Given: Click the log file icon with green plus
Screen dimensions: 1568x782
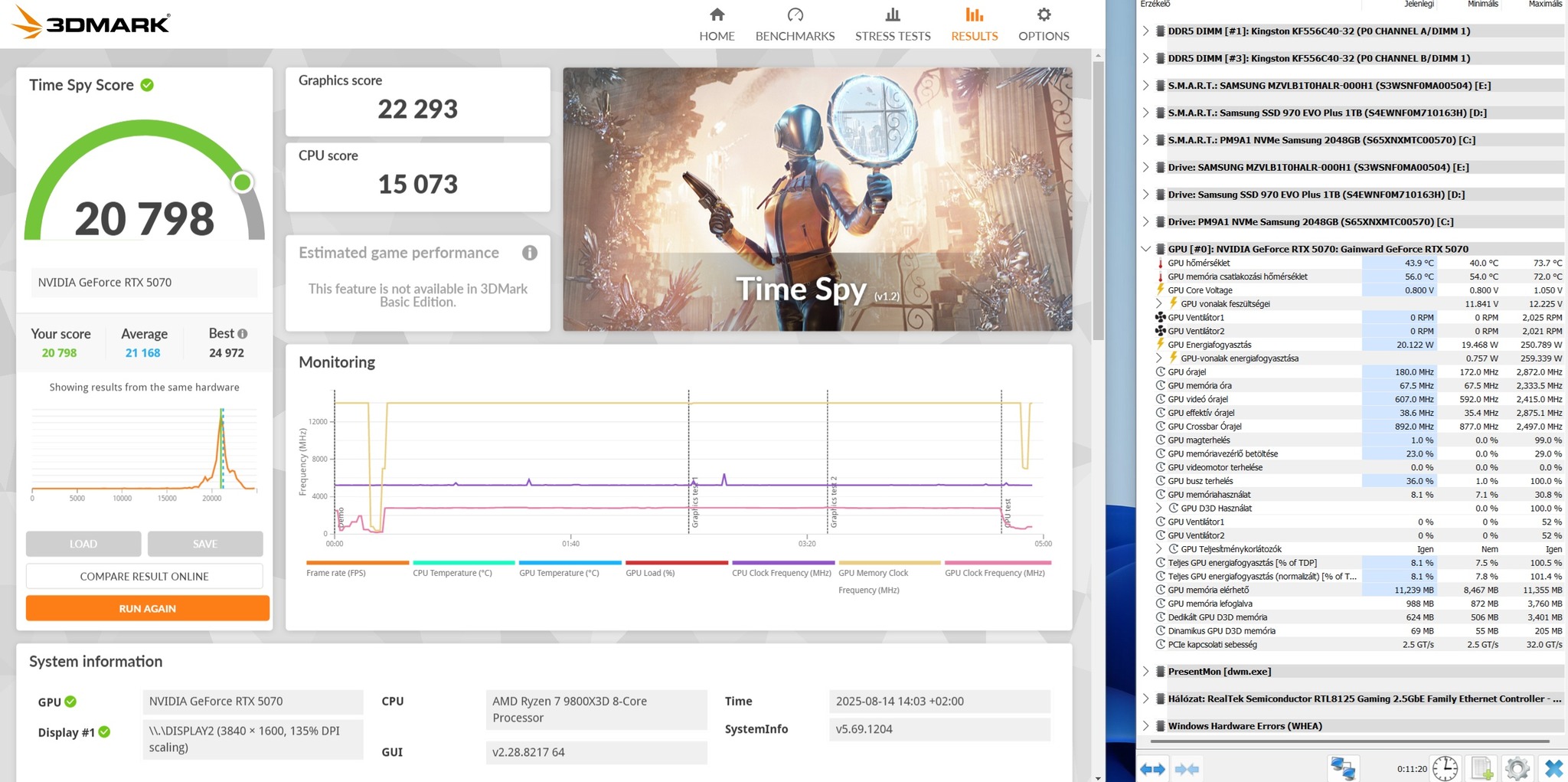Looking at the screenshot, I should point(1482,767).
